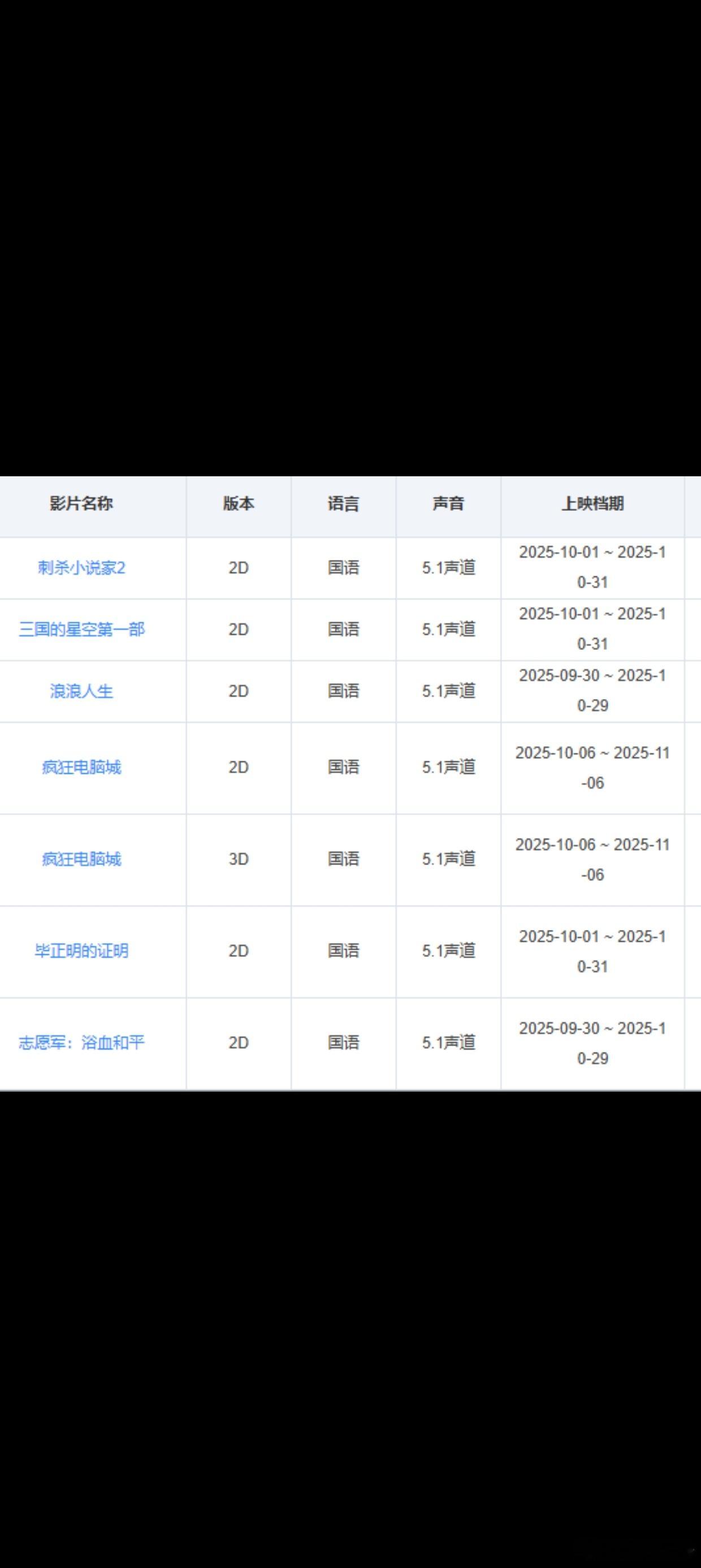
Task: Open 疯狂电脑城 link in the 3D row
Action: 81,859
